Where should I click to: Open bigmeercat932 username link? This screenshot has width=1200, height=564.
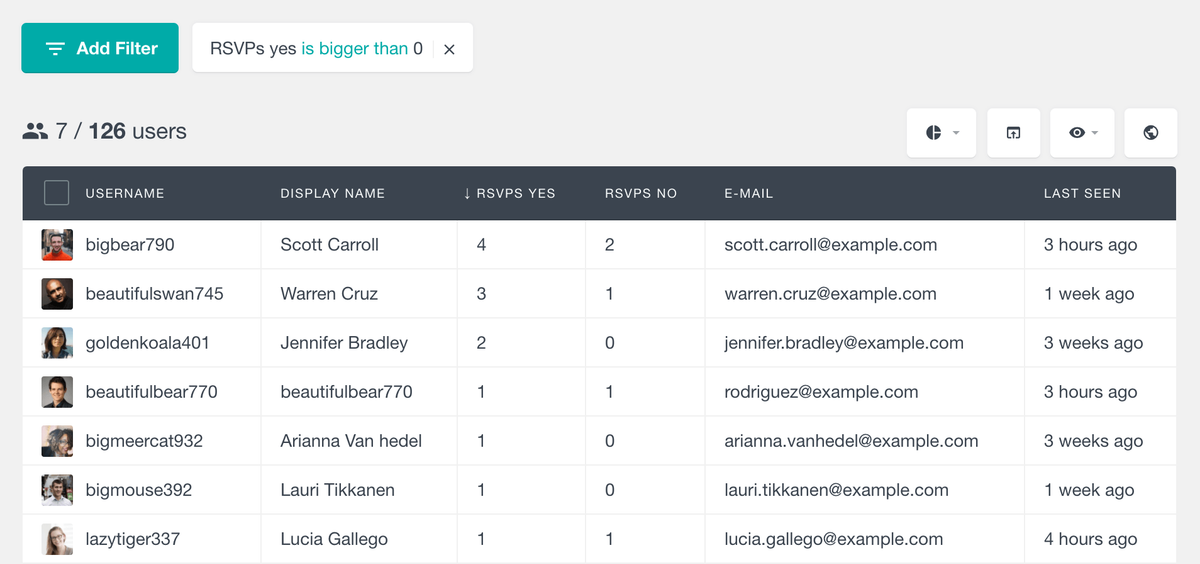tap(144, 441)
